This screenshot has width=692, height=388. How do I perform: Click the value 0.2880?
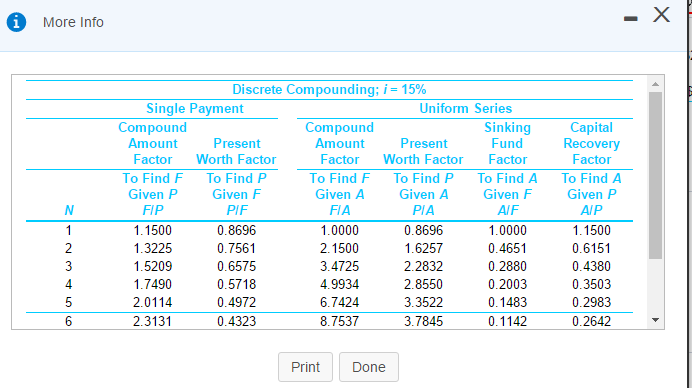(508, 267)
